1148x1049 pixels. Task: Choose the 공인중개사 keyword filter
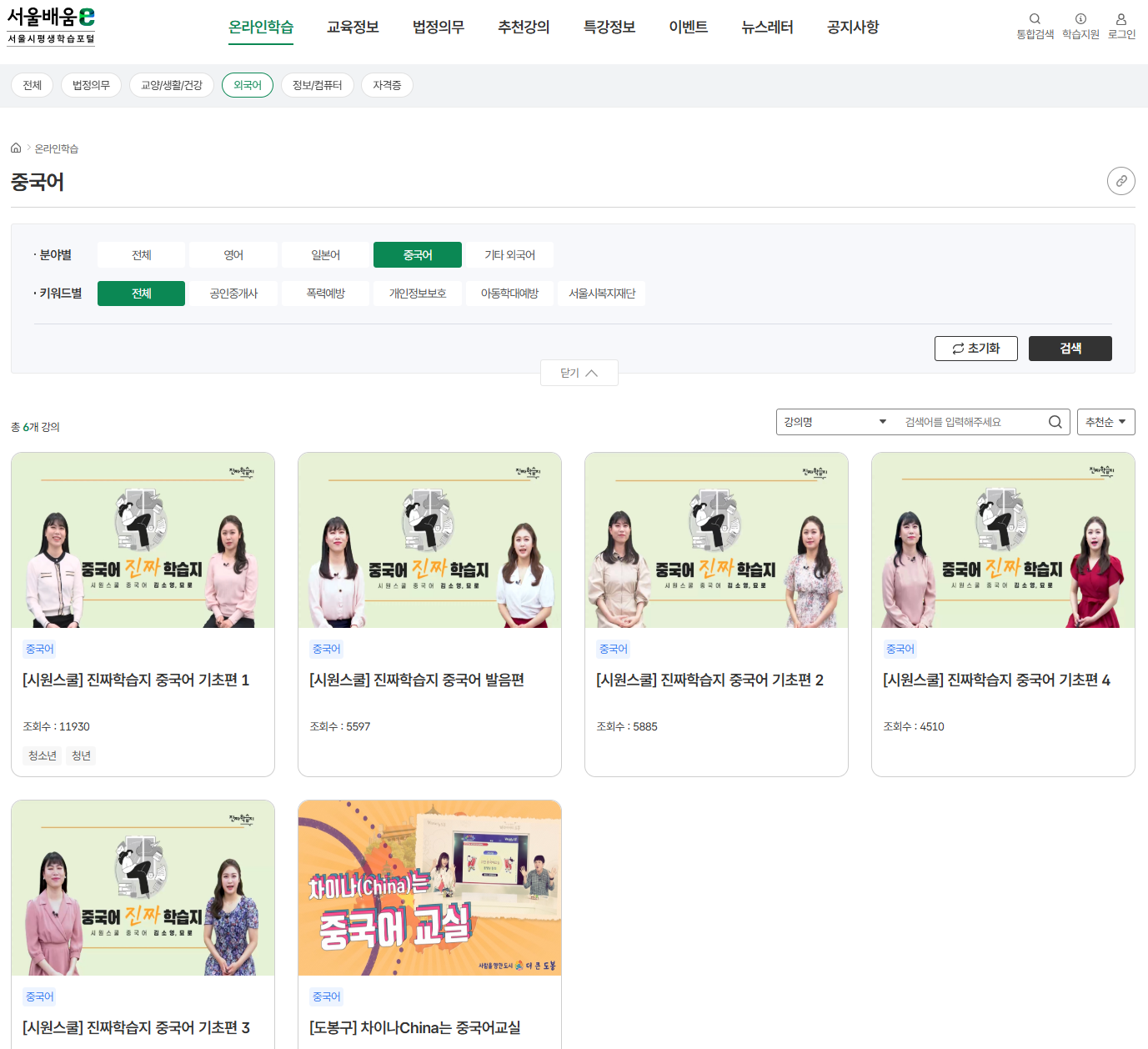point(233,294)
